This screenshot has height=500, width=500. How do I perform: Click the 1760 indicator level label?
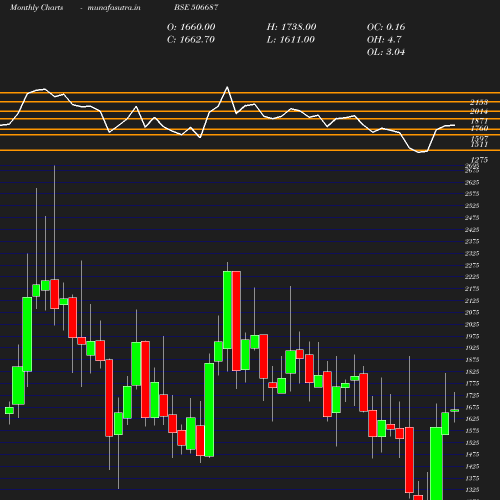click(479, 128)
